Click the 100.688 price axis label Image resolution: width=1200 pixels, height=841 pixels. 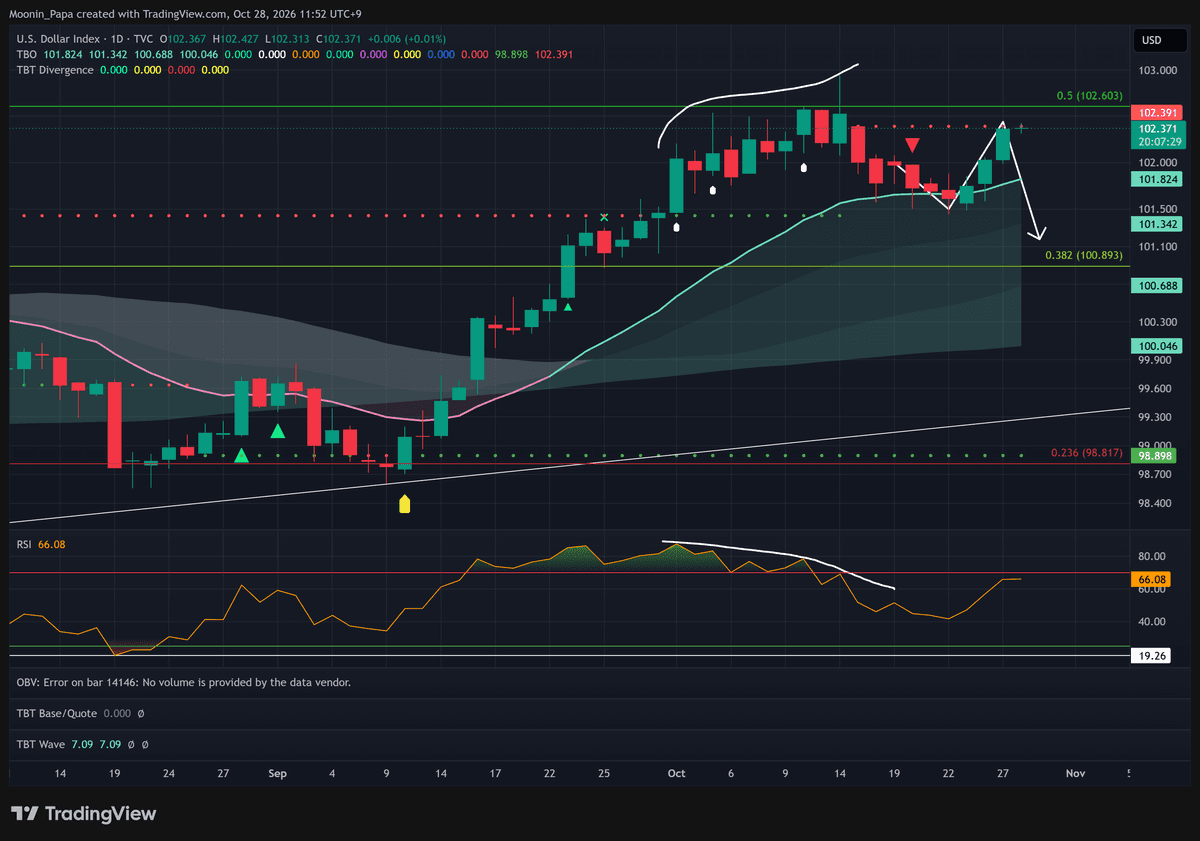pos(1158,286)
